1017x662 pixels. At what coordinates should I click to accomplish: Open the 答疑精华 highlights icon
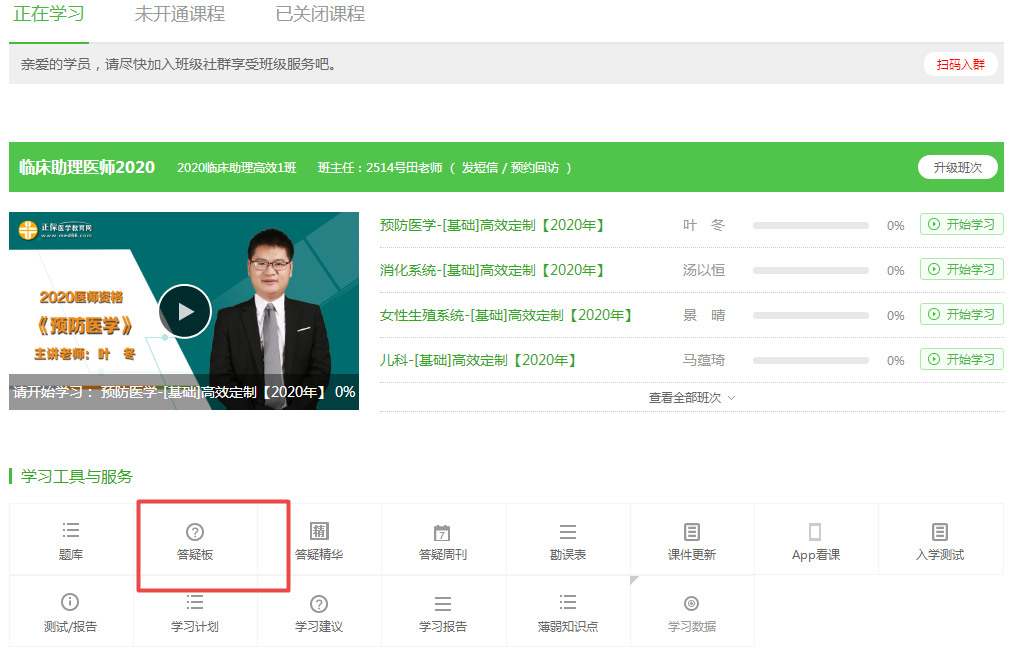click(319, 531)
